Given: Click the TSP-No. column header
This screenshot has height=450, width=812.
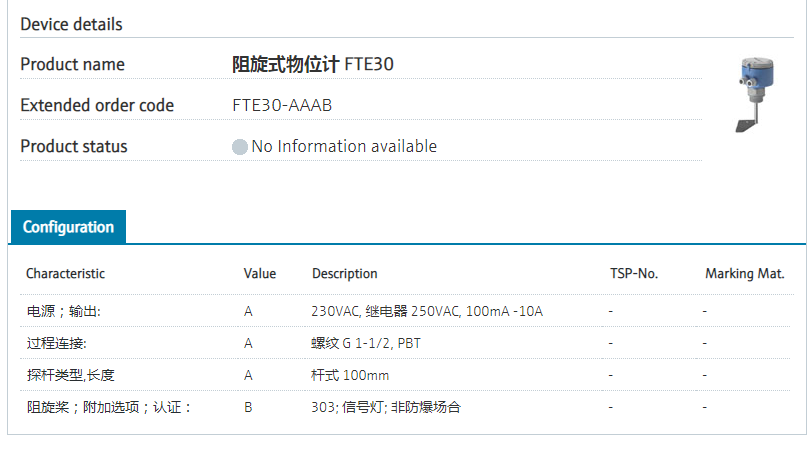Looking at the screenshot, I should tap(634, 273).
